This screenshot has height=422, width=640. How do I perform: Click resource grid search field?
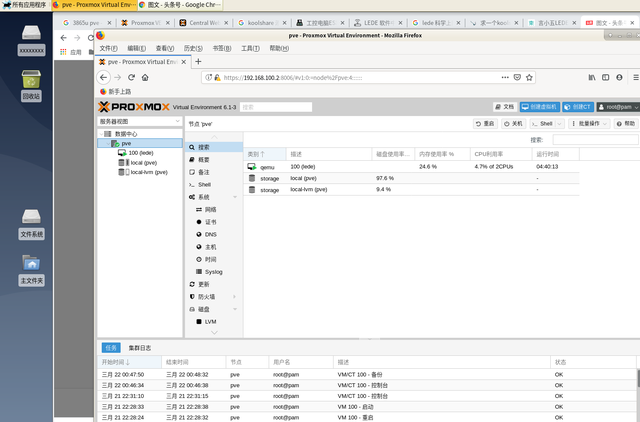coord(596,140)
